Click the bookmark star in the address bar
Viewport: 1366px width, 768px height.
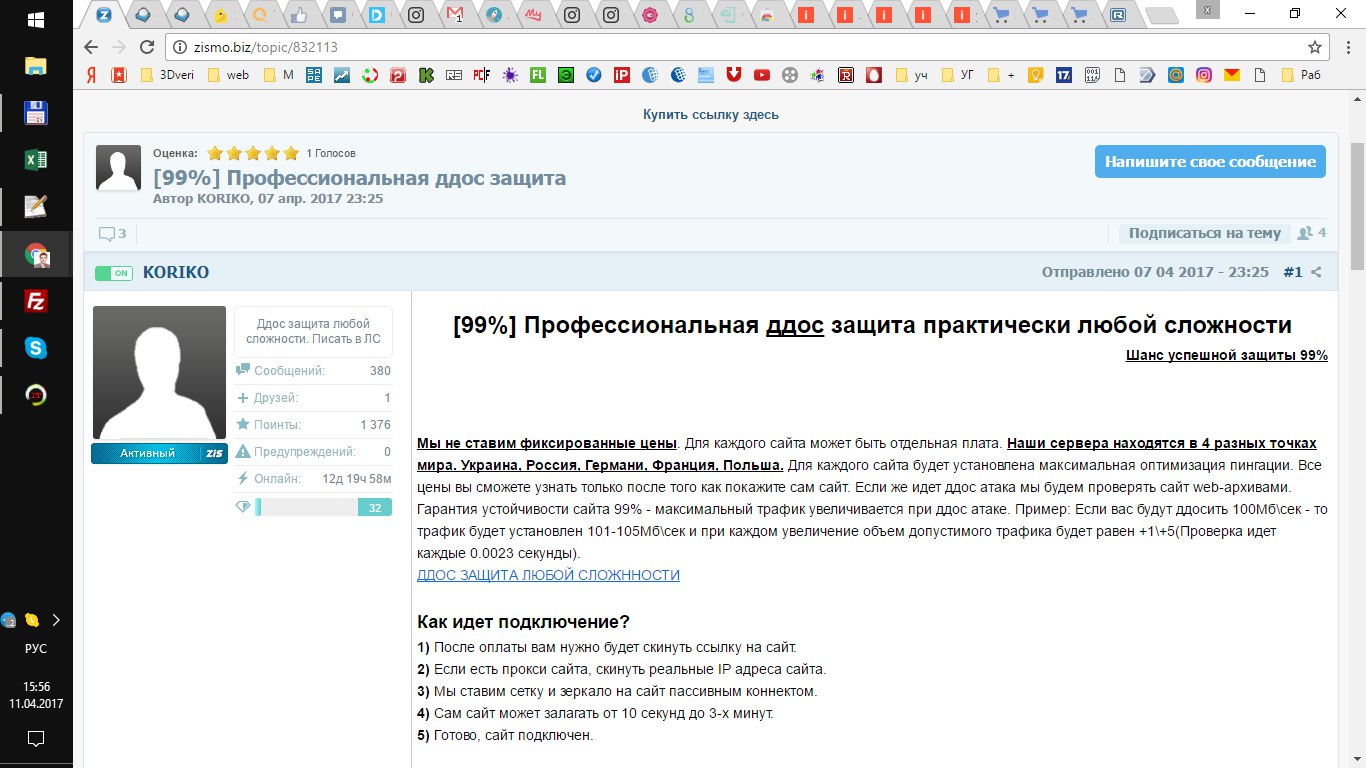point(1315,47)
